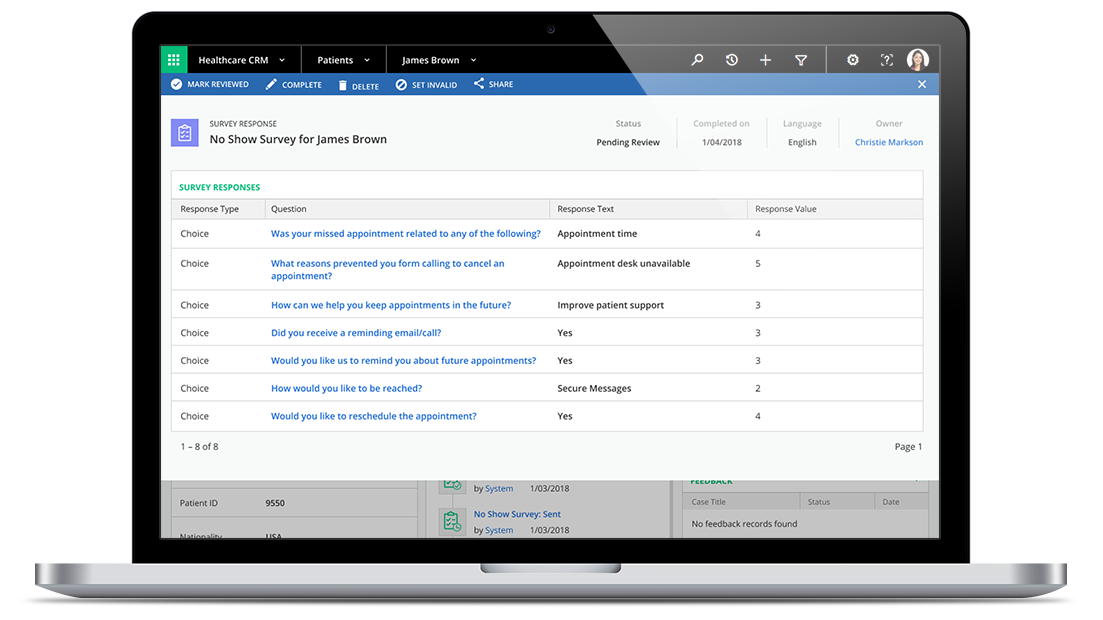Image resolution: width=1103 pixels, height=620 pixels.
Task: Click the help icon in the top bar
Action: [x=886, y=60]
